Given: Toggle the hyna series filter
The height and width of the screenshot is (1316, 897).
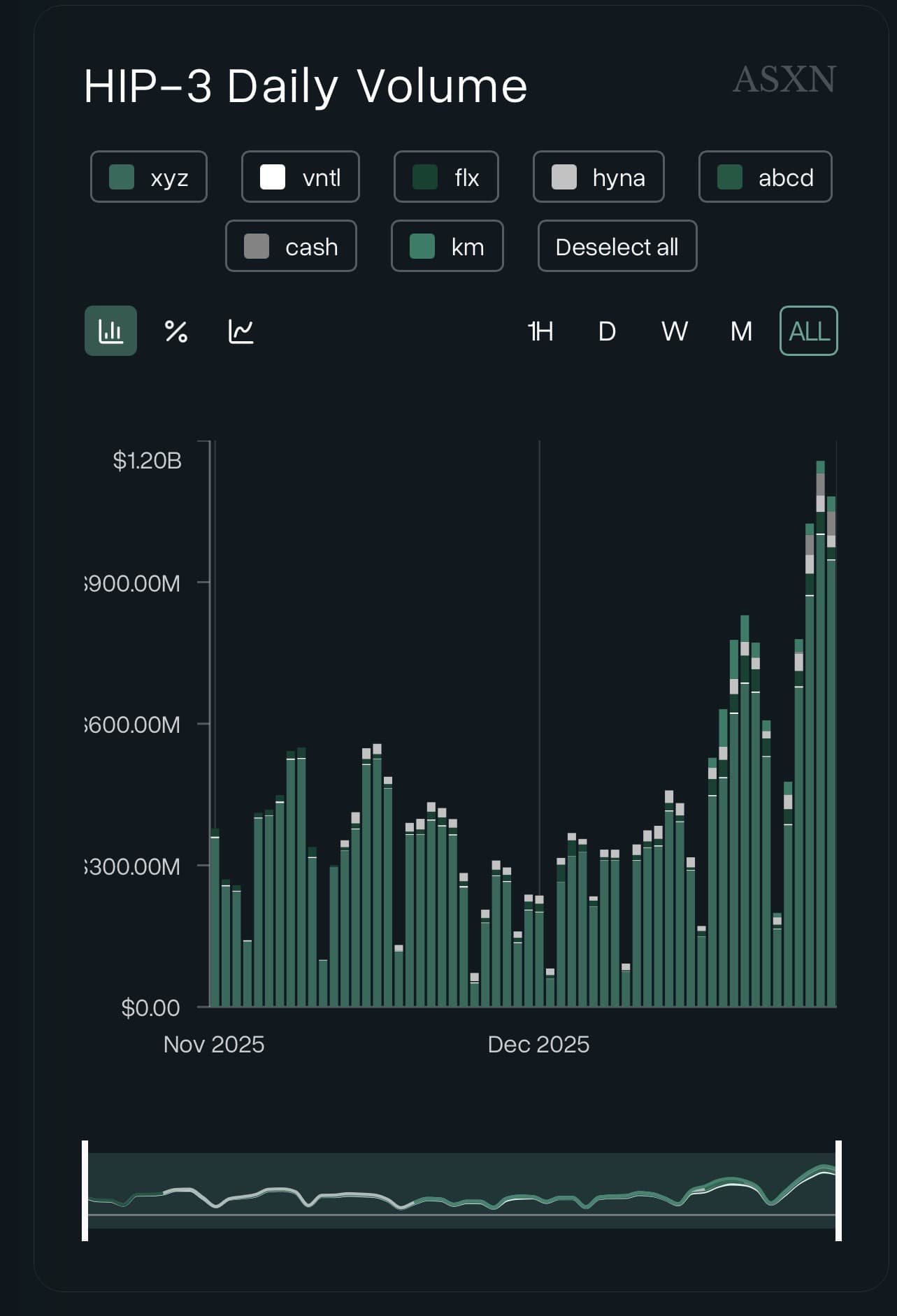Looking at the screenshot, I should pos(598,177).
